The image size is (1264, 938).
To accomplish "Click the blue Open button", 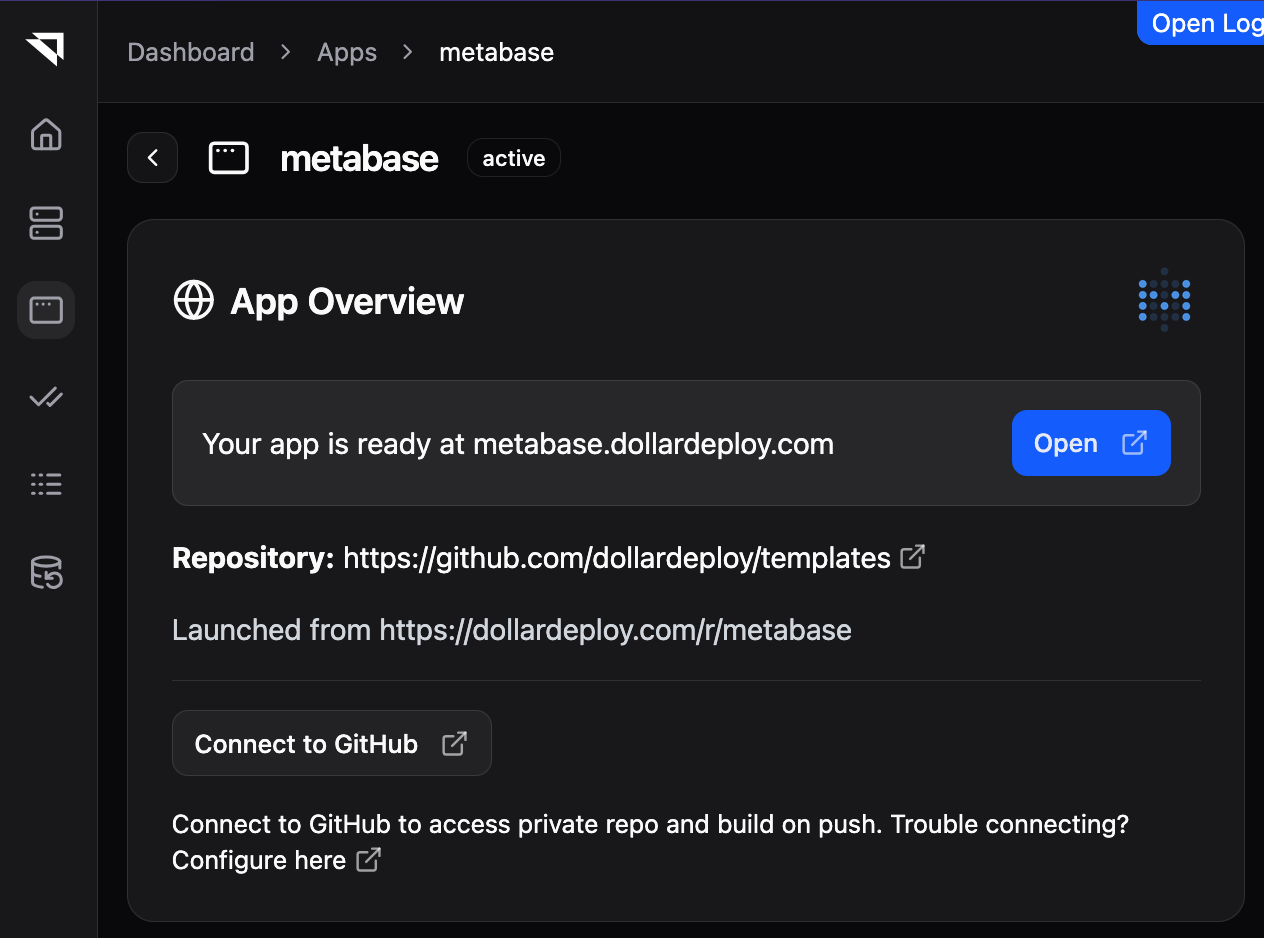I will coord(1091,443).
